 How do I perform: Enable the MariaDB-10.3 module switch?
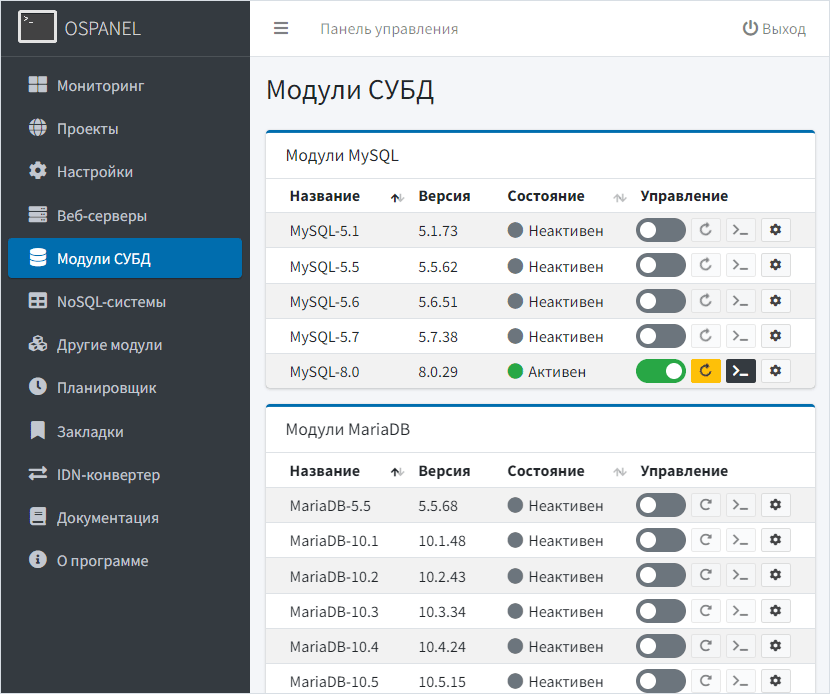click(x=661, y=611)
